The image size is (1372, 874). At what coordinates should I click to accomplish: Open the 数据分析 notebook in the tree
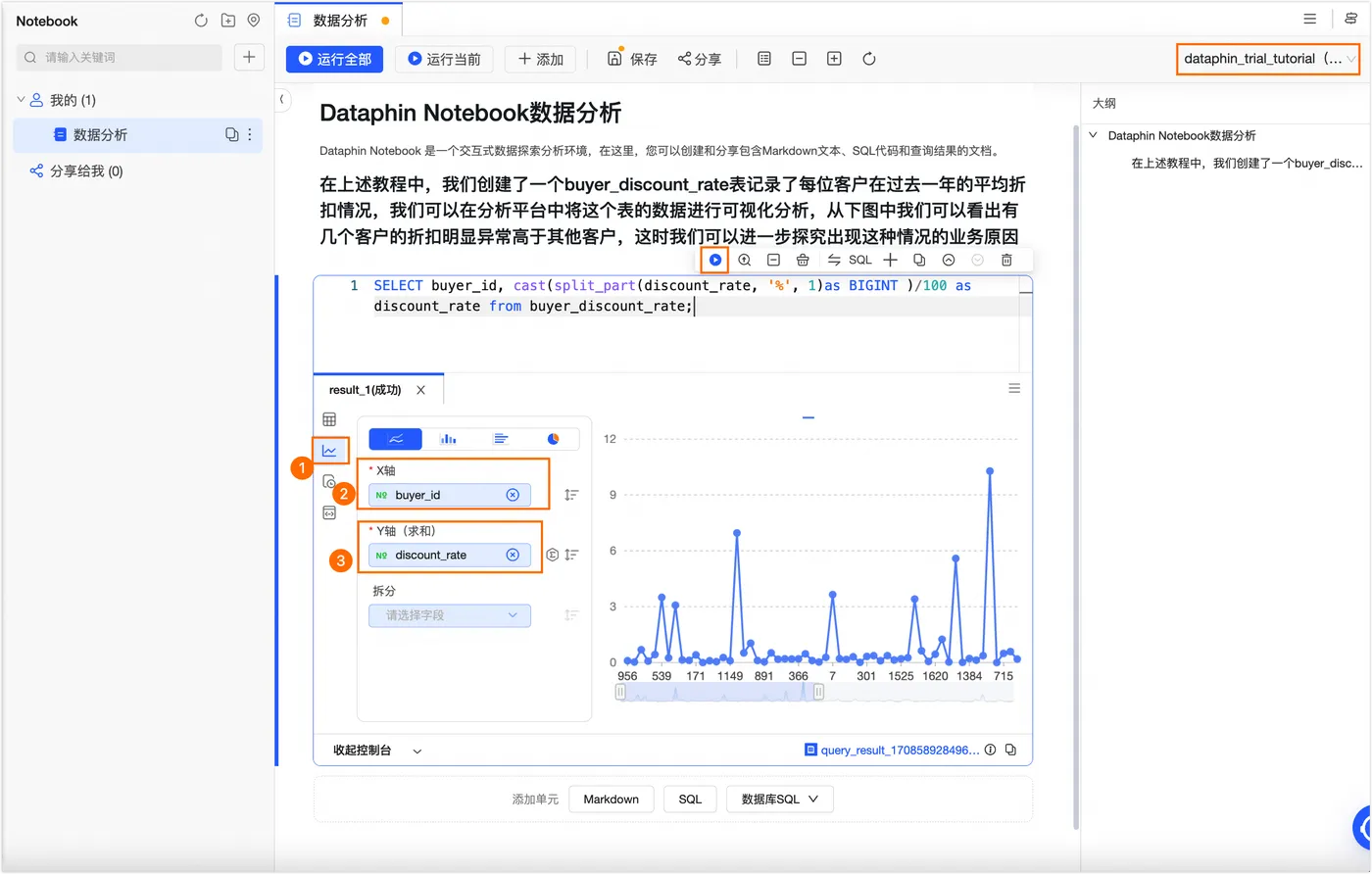click(137, 134)
